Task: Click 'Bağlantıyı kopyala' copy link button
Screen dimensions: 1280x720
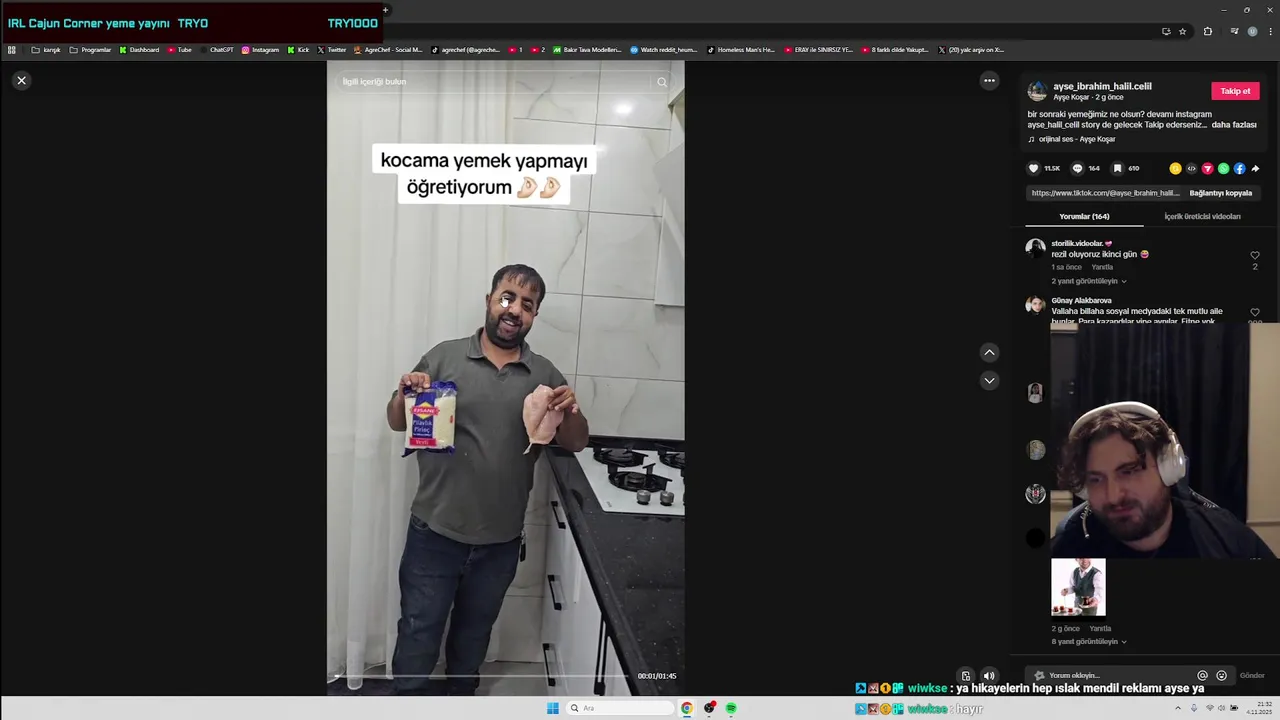Action: coord(1220,193)
